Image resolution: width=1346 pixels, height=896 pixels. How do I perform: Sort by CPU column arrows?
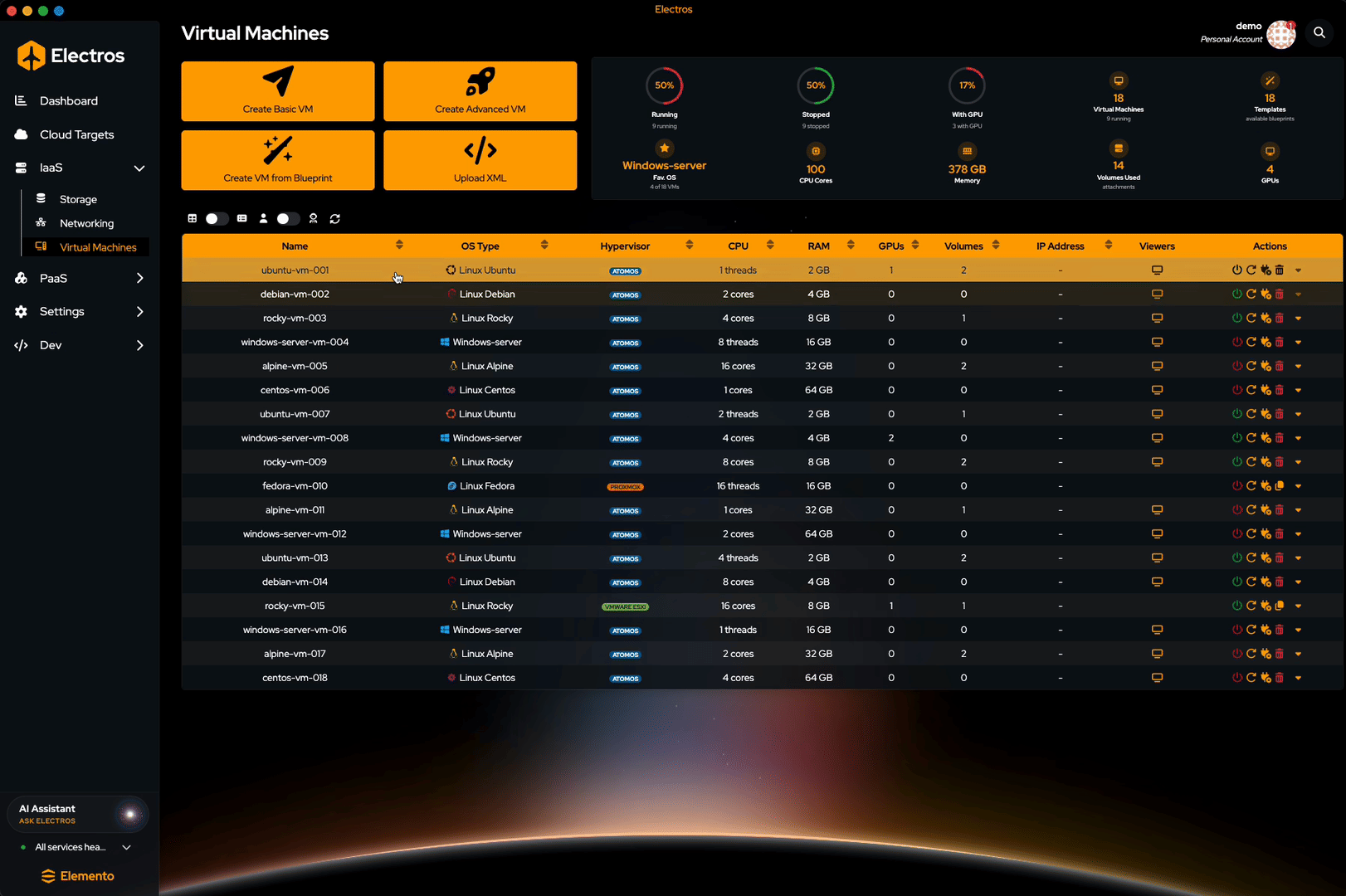click(x=770, y=245)
